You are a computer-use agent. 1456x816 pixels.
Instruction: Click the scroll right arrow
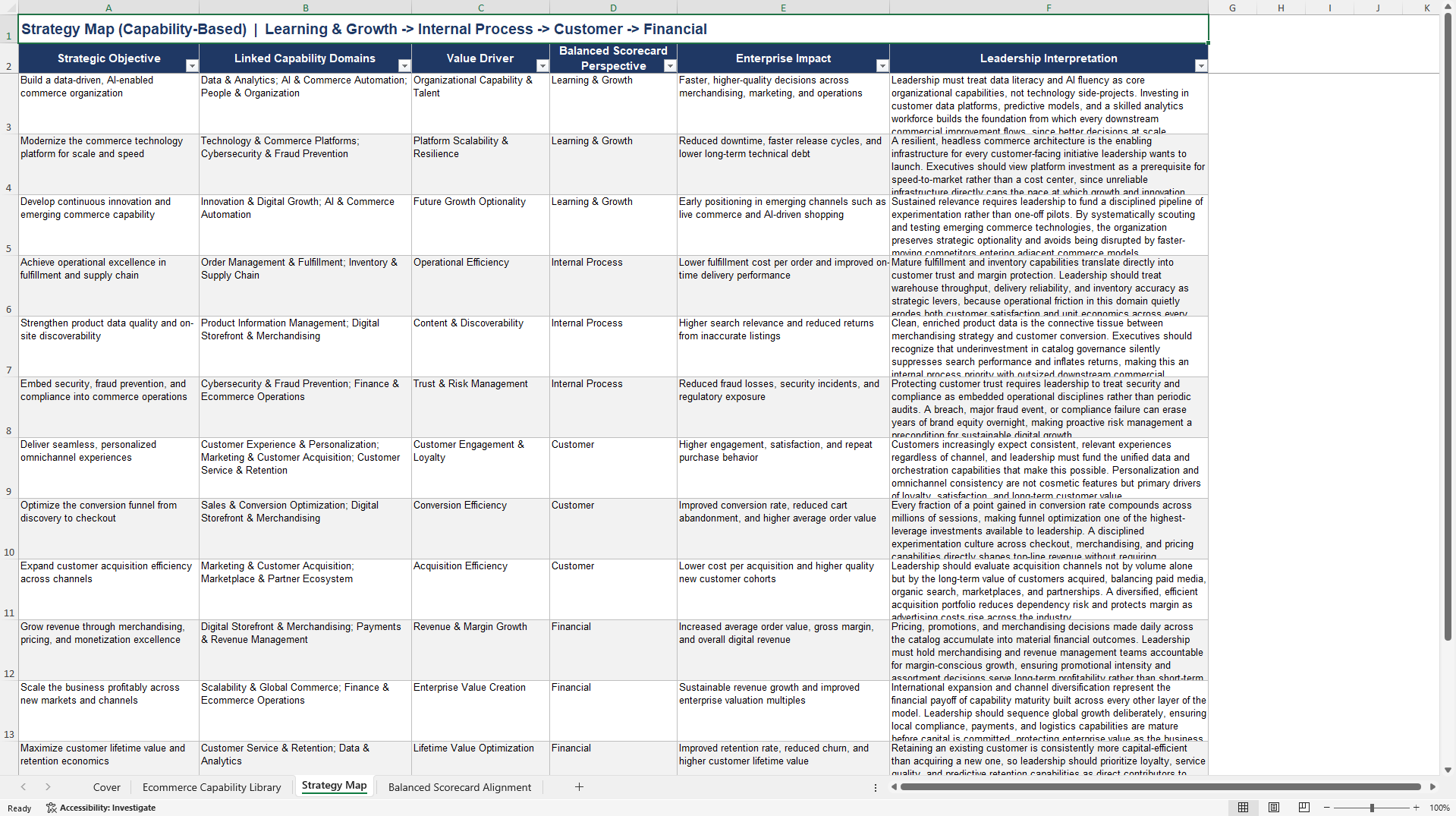point(1432,787)
